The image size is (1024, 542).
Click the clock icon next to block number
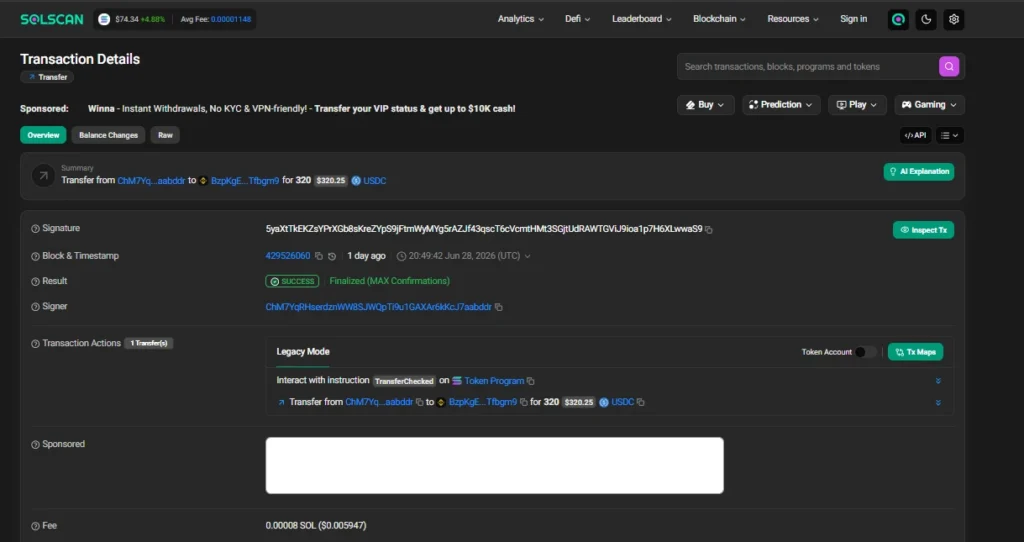[x=332, y=256]
